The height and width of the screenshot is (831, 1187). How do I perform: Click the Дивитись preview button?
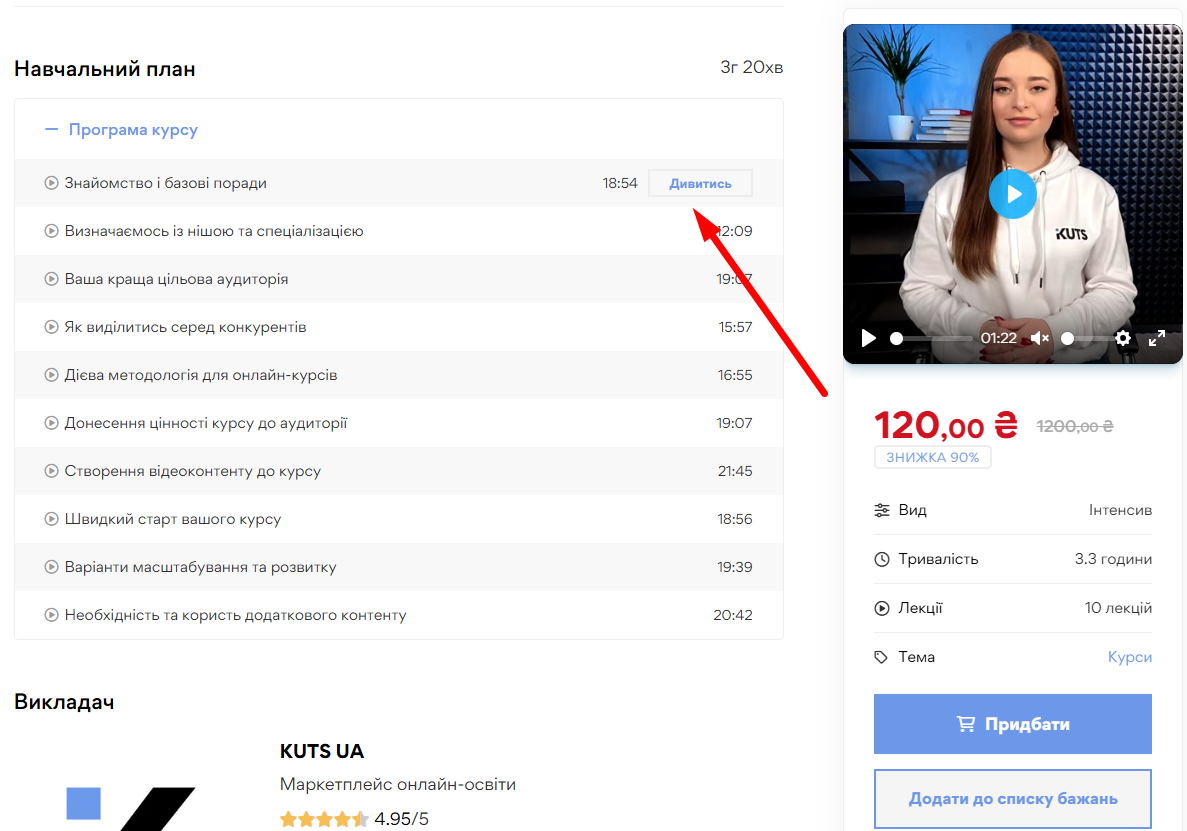tap(700, 183)
